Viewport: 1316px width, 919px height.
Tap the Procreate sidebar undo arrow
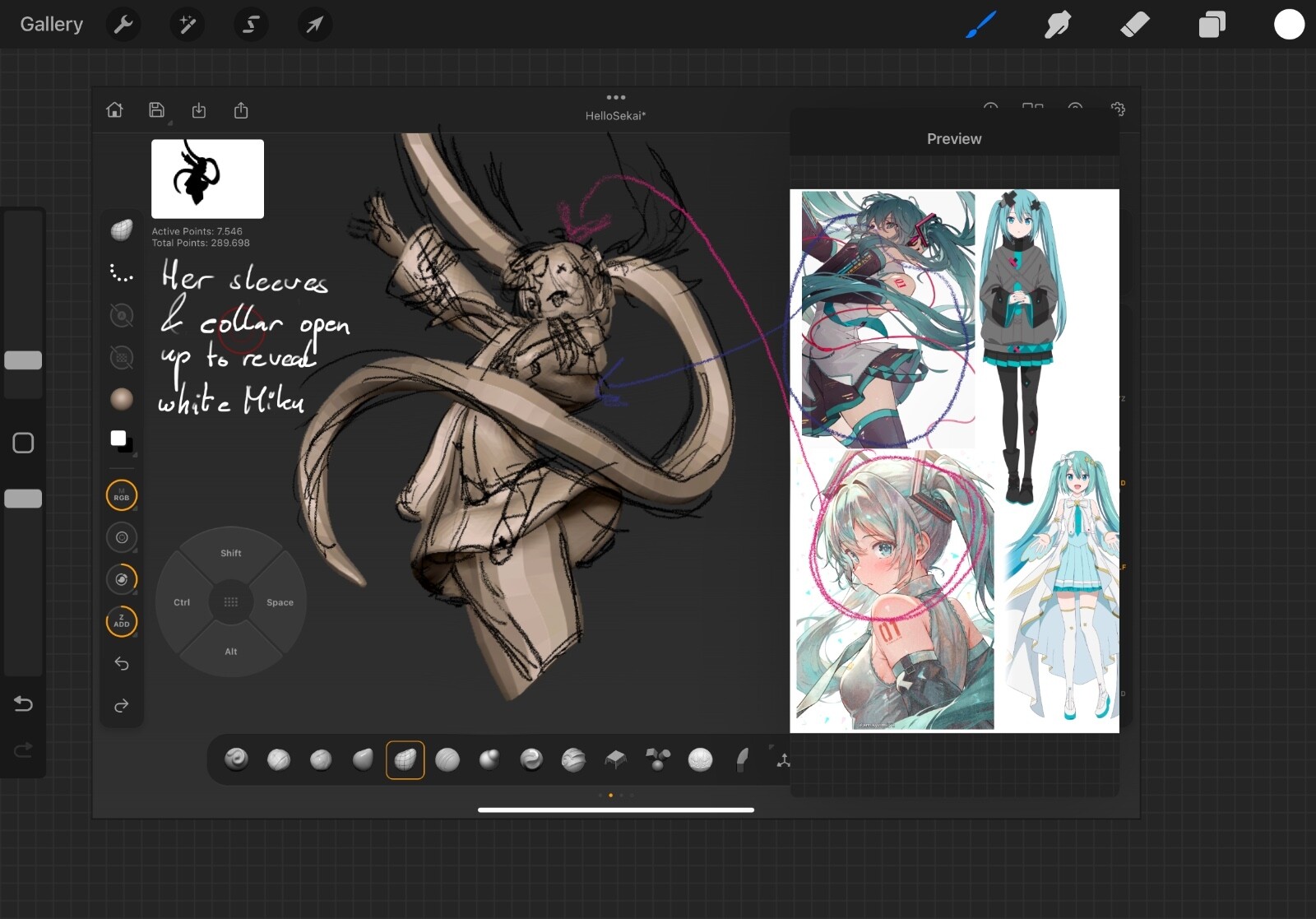23,703
